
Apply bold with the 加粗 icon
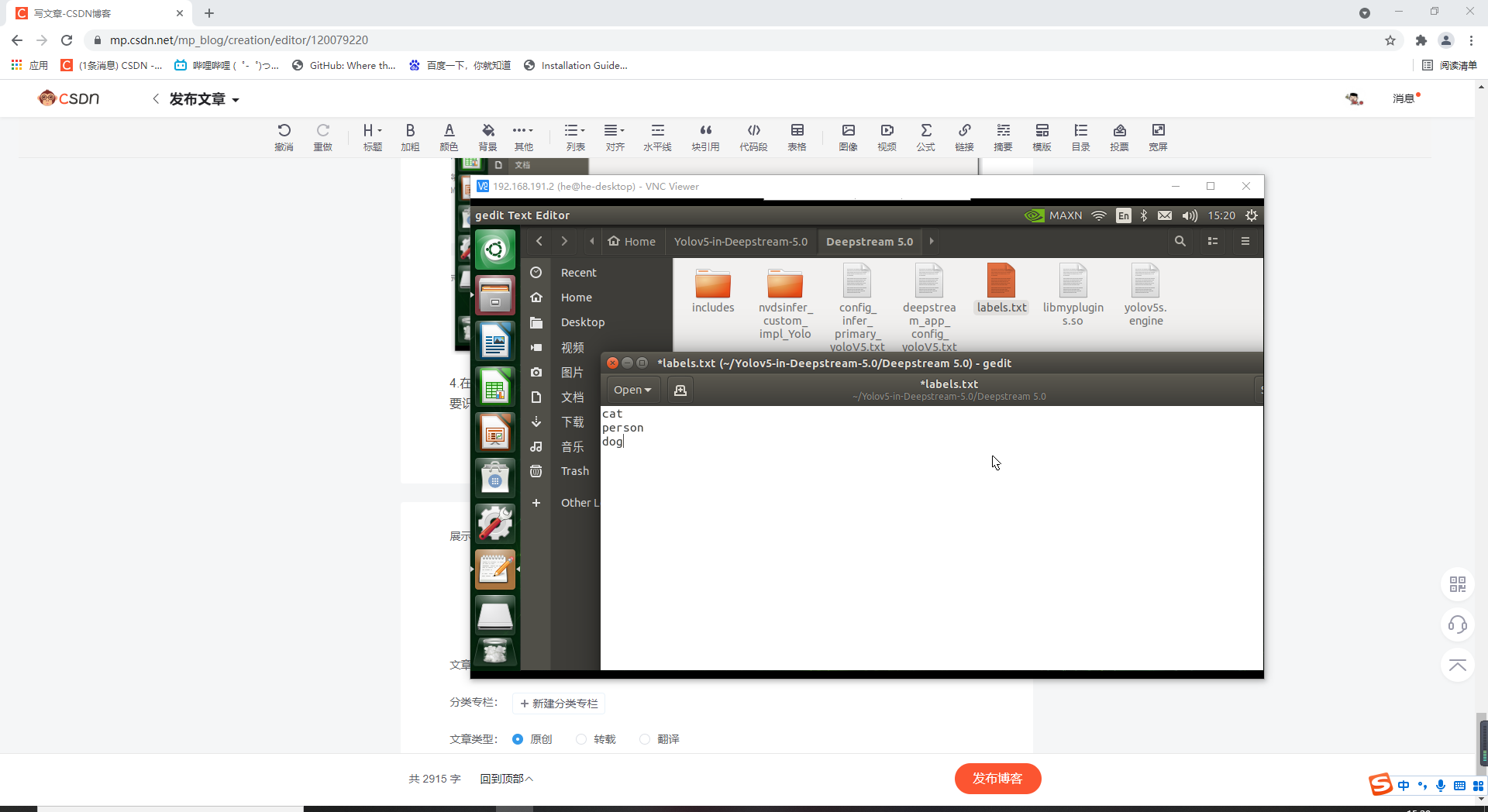pos(410,136)
